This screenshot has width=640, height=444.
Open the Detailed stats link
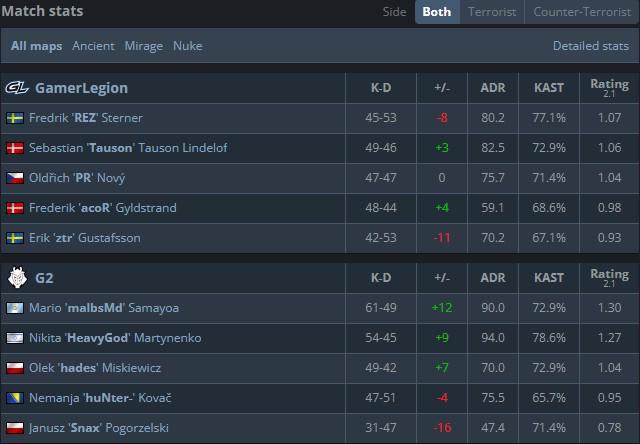[591, 46]
